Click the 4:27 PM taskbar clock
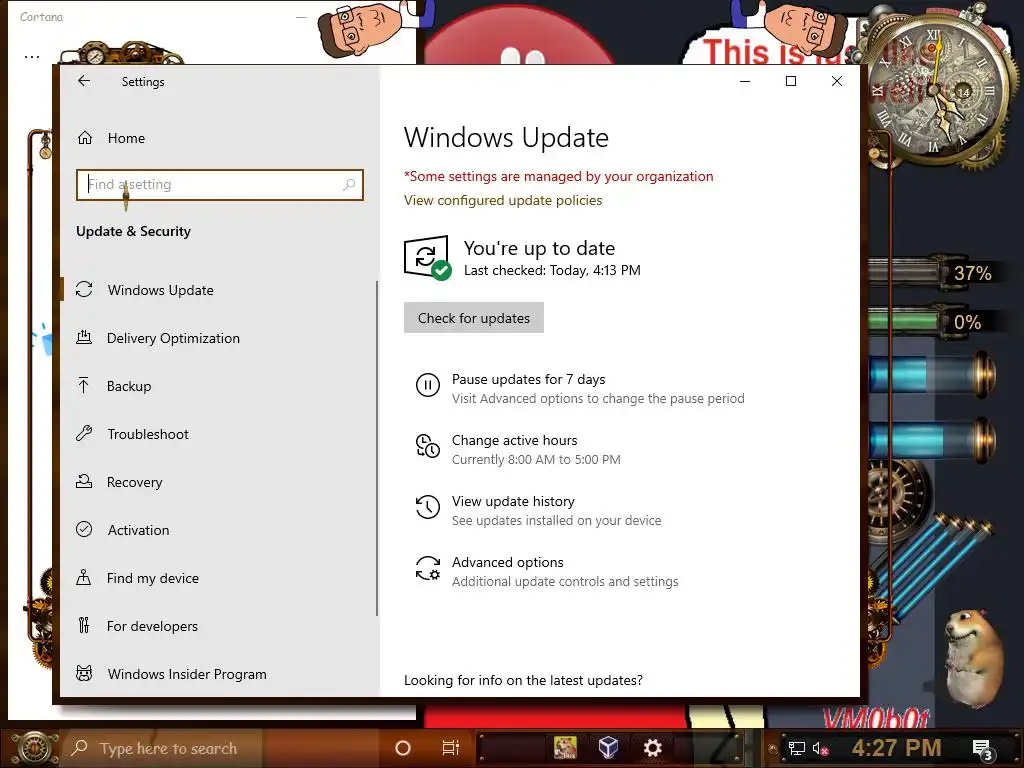The width and height of the screenshot is (1024, 768). [897, 748]
